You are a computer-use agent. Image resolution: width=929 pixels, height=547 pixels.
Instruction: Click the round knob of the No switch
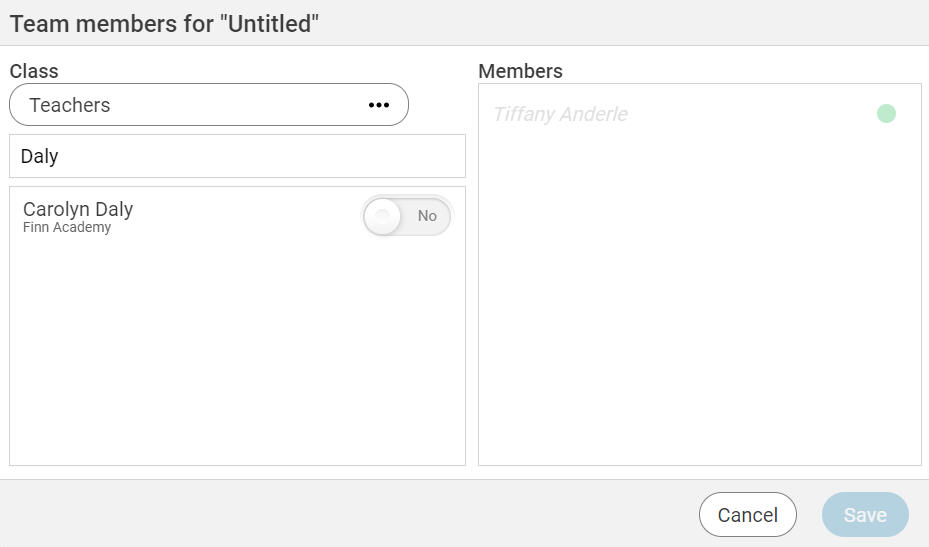[x=382, y=216]
